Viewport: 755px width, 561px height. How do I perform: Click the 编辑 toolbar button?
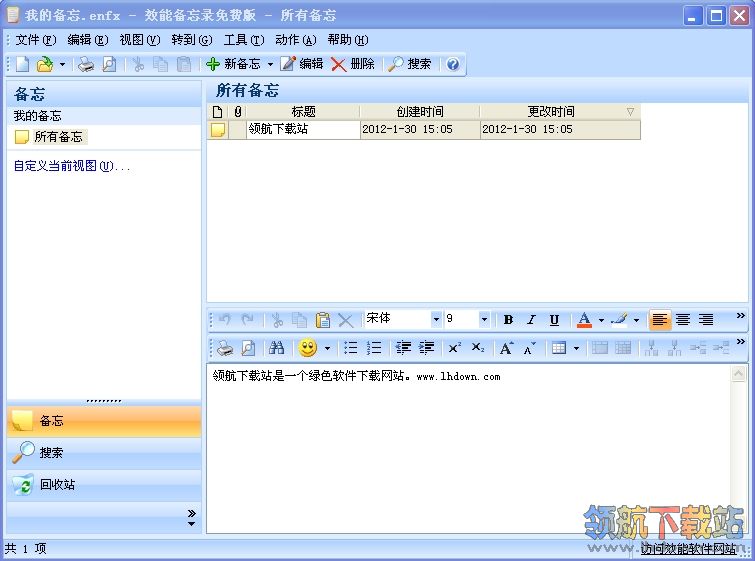(x=302, y=64)
